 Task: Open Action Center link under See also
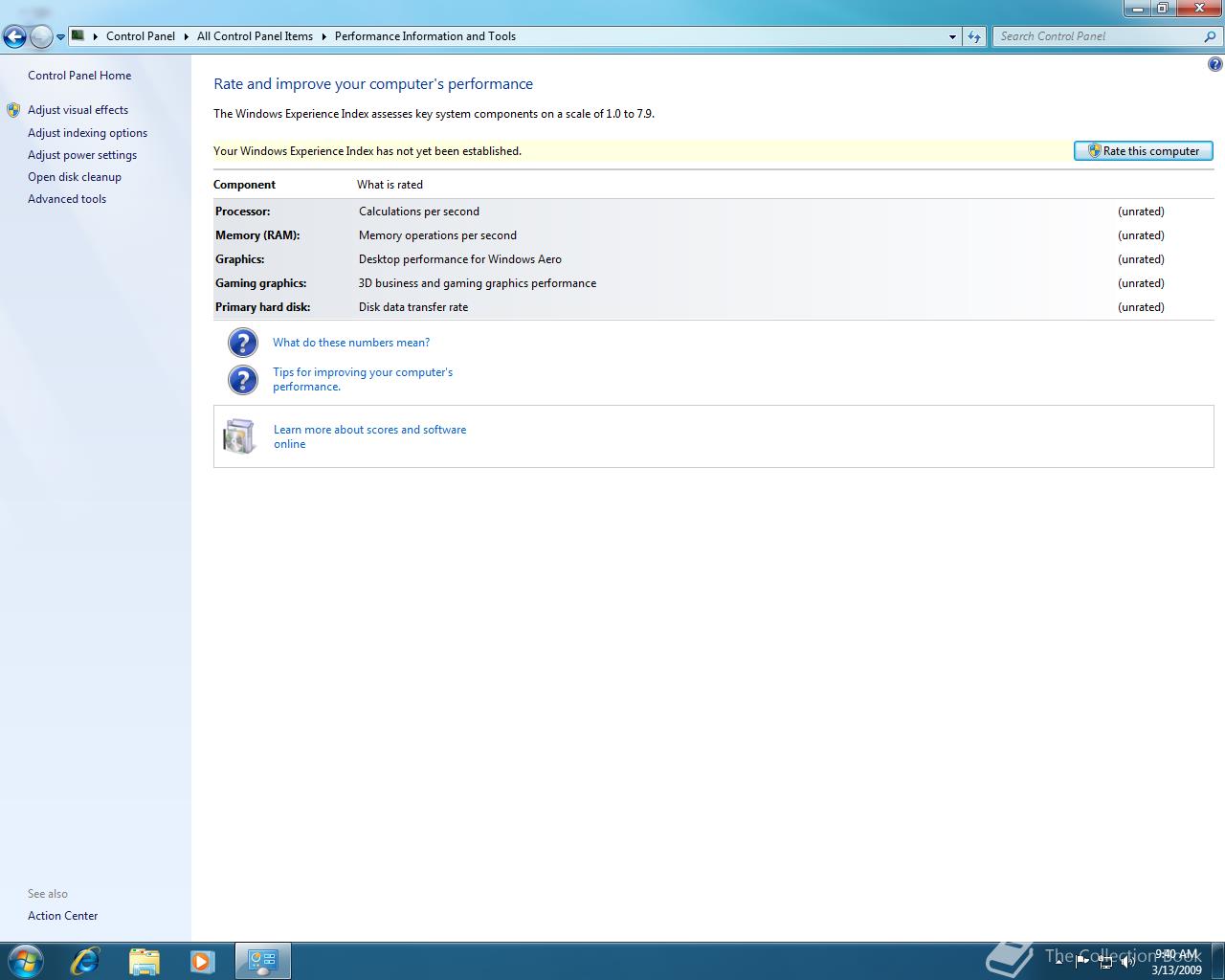(62, 916)
